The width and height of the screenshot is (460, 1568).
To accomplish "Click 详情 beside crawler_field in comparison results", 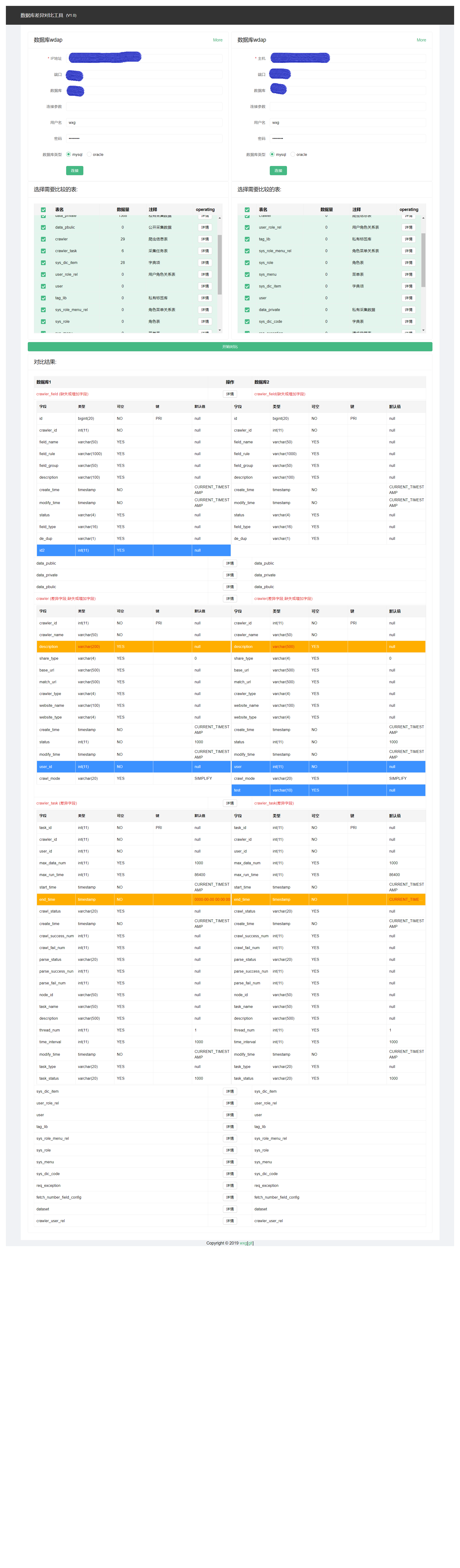I will tap(230, 394).
